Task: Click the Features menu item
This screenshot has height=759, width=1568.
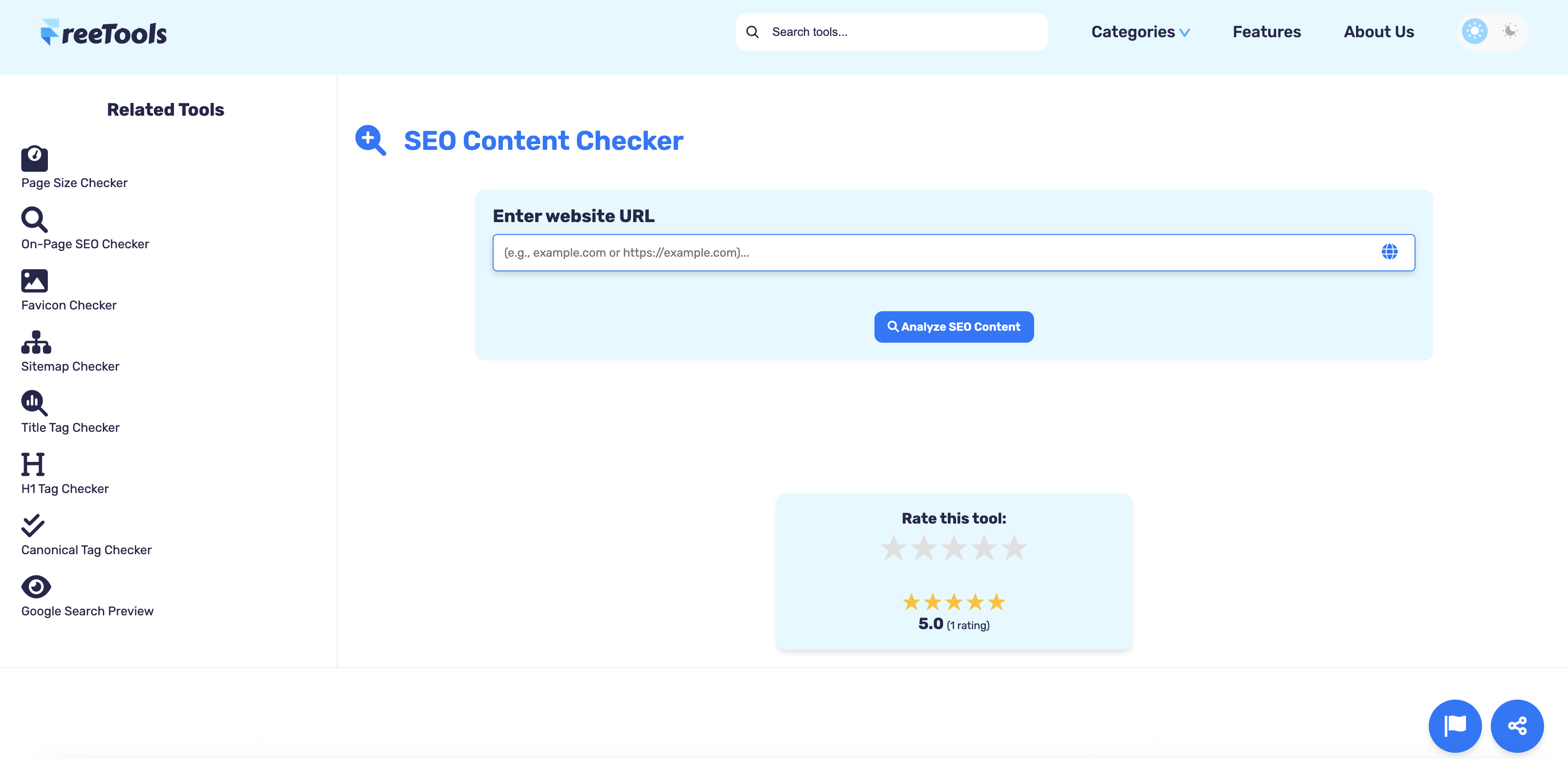Action: (x=1267, y=31)
